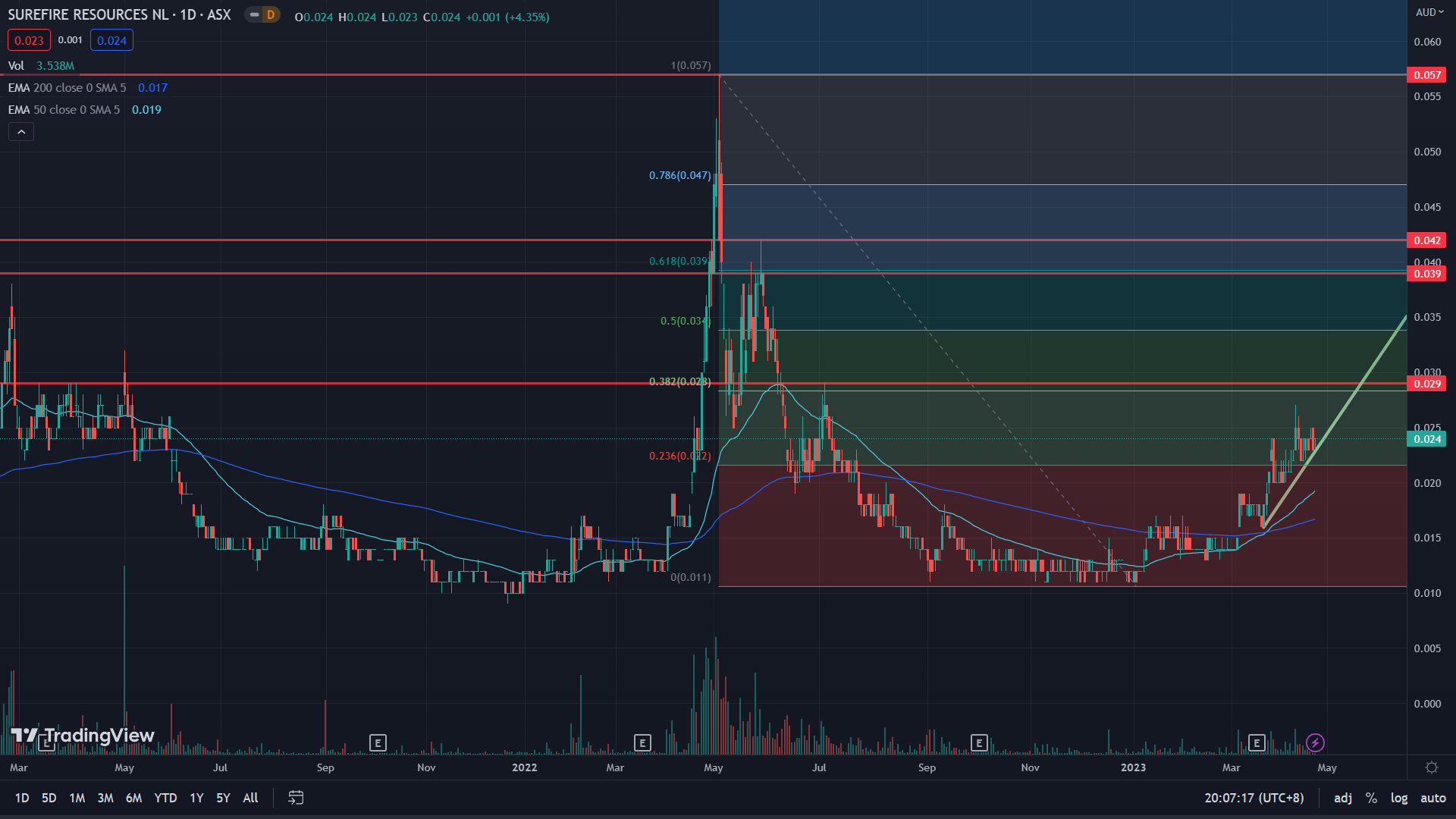
Task: Click the green current price 0.024 label
Action: click(1426, 439)
